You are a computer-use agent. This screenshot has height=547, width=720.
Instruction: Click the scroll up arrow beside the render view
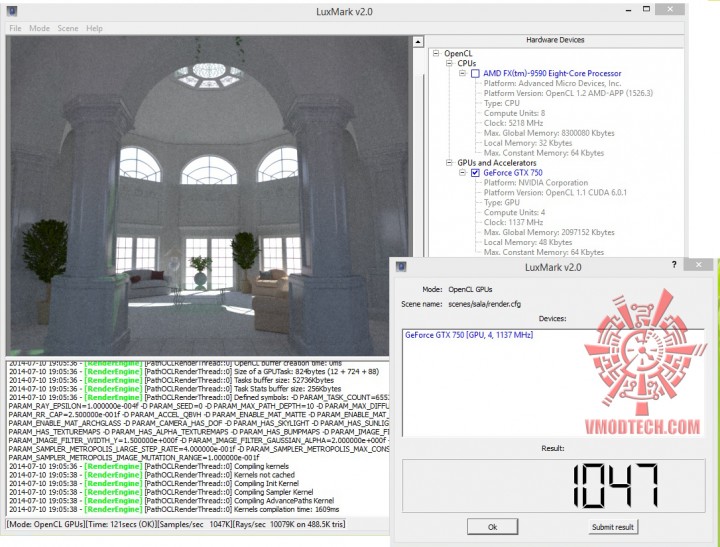pyautogui.click(x=418, y=42)
